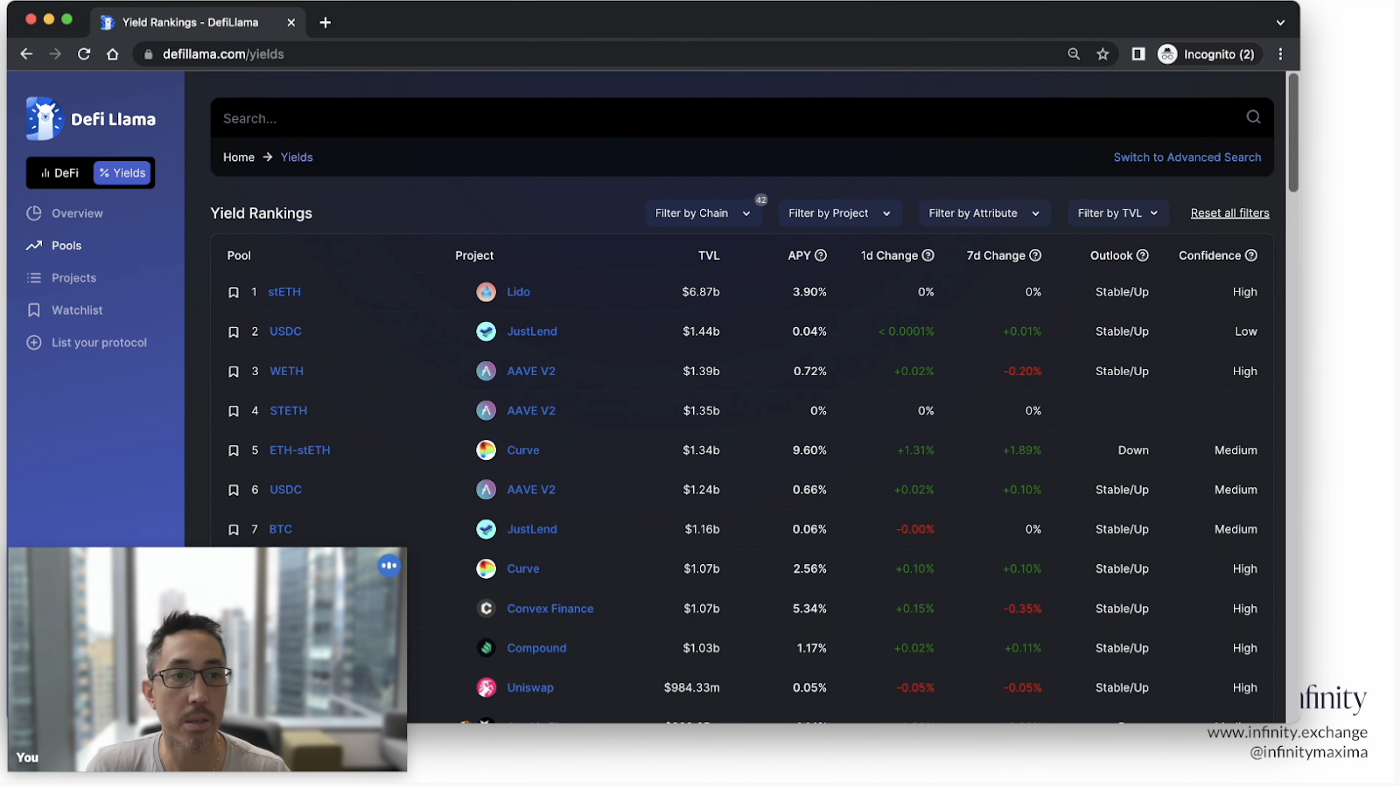Toggle the browser side panel icon
The height and width of the screenshot is (786, 1400).
click(x=1138, y=54)
